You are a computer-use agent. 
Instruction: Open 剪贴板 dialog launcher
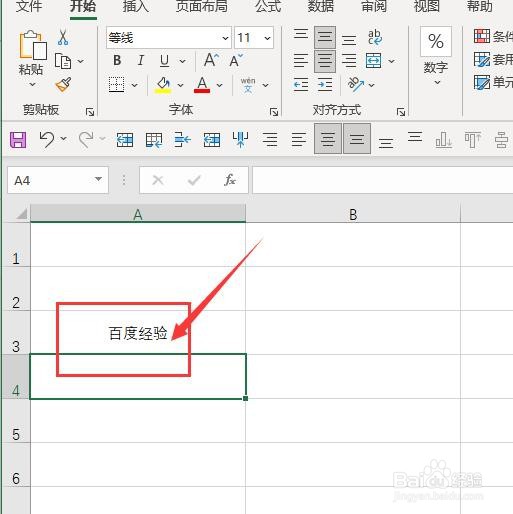90,112
